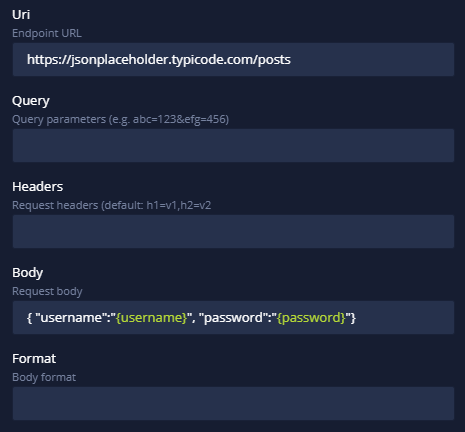Click the 'Request headers' default hint text
465x432 pixels.
pos(112,205)
